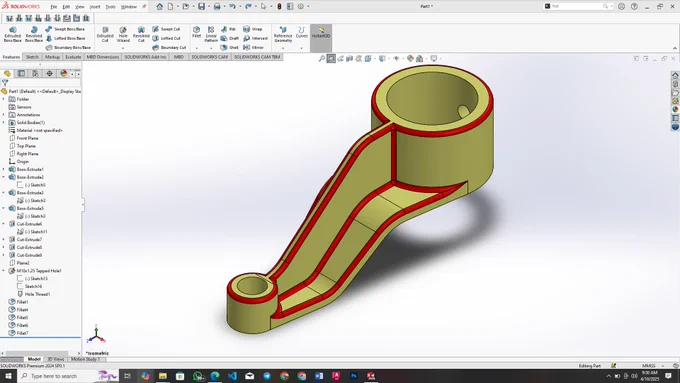Image resolution: width=680 pixels, height=383 pixels.
Task: Open the Insert menu
Action: 95,7
